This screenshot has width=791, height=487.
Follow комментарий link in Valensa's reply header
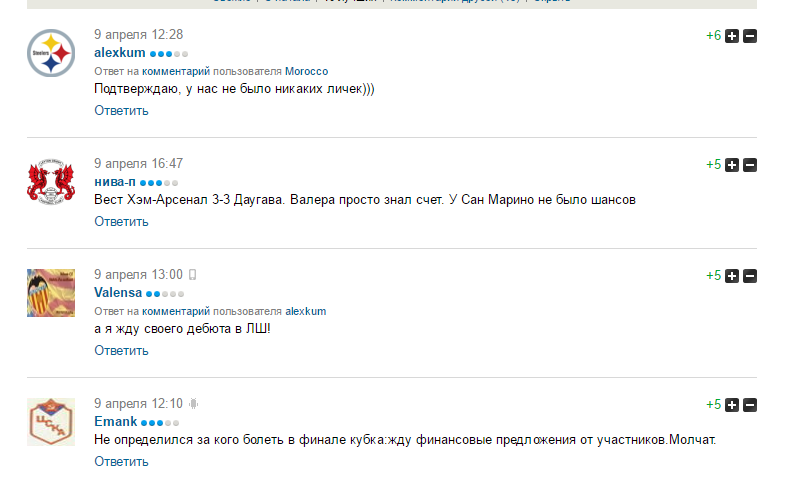(176, 311)
